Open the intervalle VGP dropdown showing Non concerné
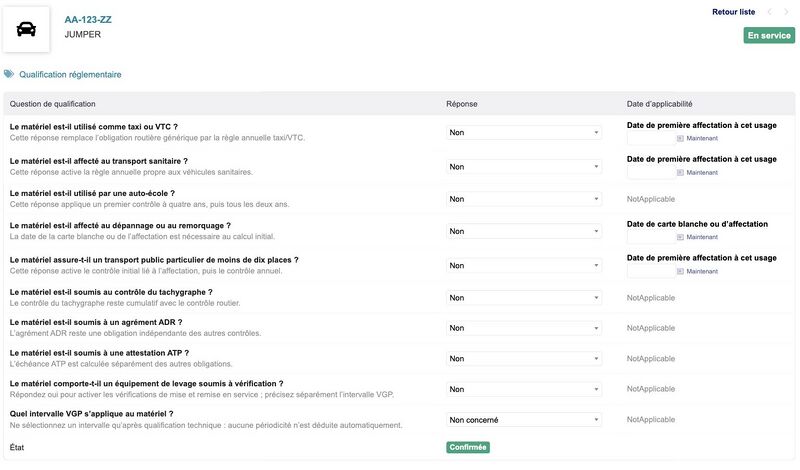The height and width of the screenshot is (470, 800). tap(523, 420)
